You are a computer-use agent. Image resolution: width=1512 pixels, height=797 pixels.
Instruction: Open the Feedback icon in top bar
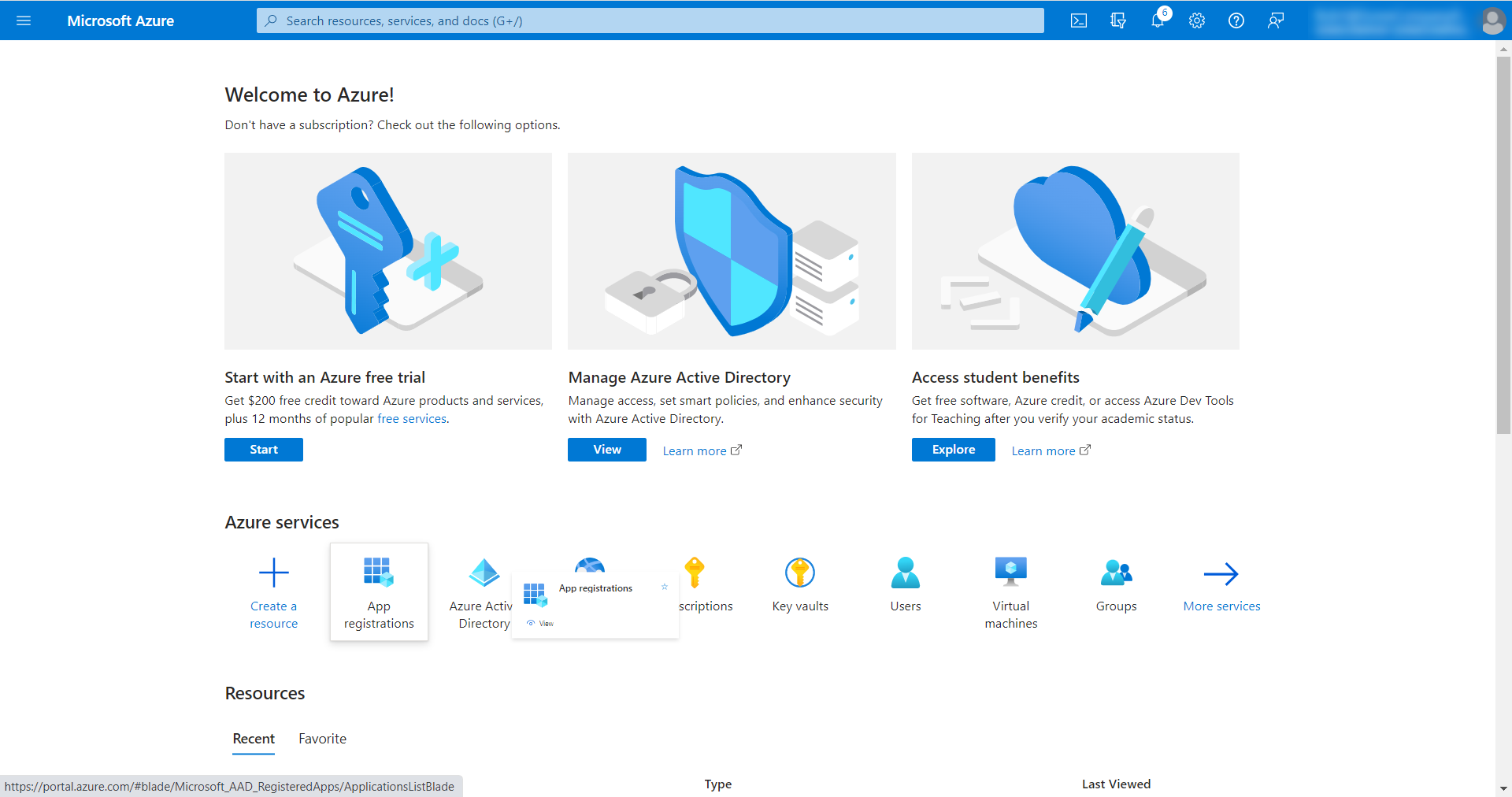[1276, 20]
